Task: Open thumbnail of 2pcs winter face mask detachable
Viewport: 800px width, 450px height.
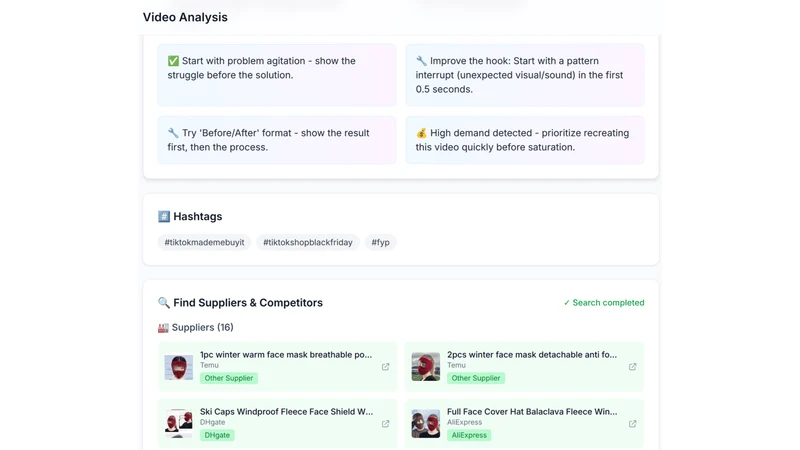Action: point(426,367)
